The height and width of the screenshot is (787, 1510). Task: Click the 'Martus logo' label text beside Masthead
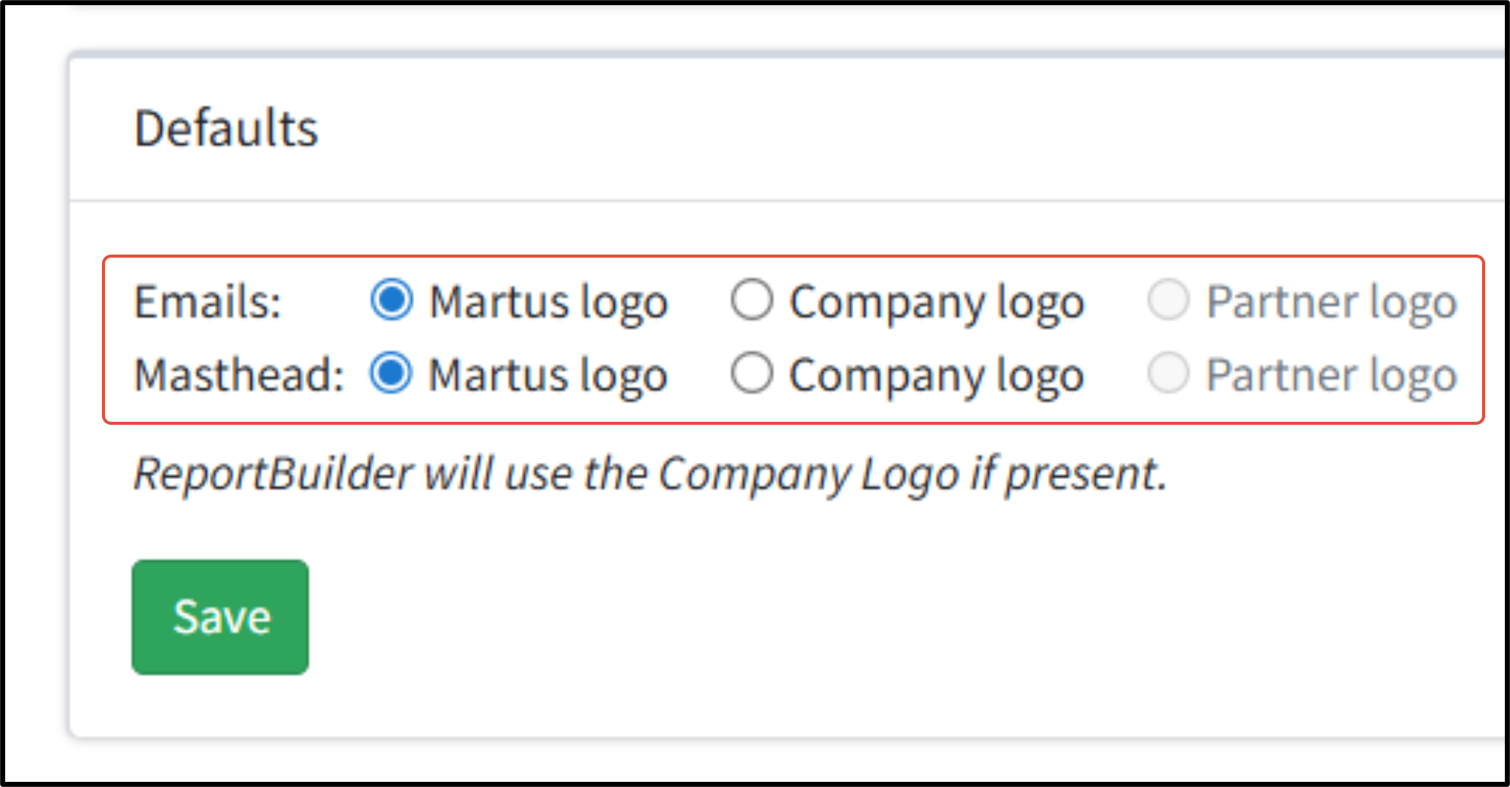[x=548, y=376]
